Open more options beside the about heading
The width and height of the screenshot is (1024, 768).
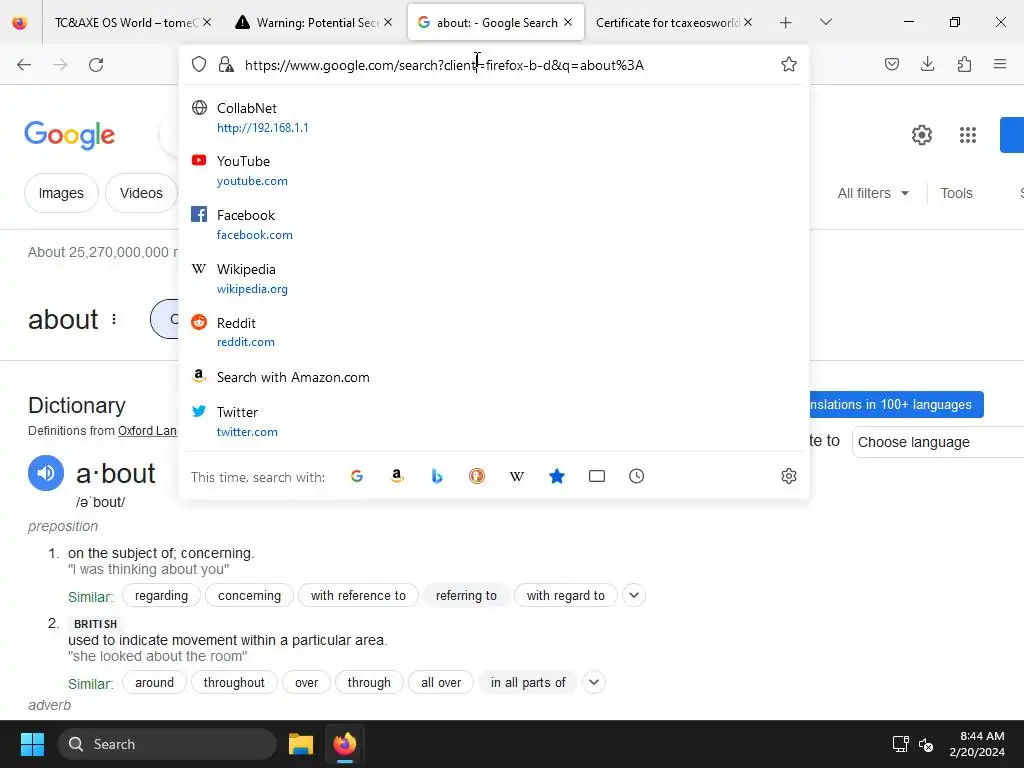114,319
